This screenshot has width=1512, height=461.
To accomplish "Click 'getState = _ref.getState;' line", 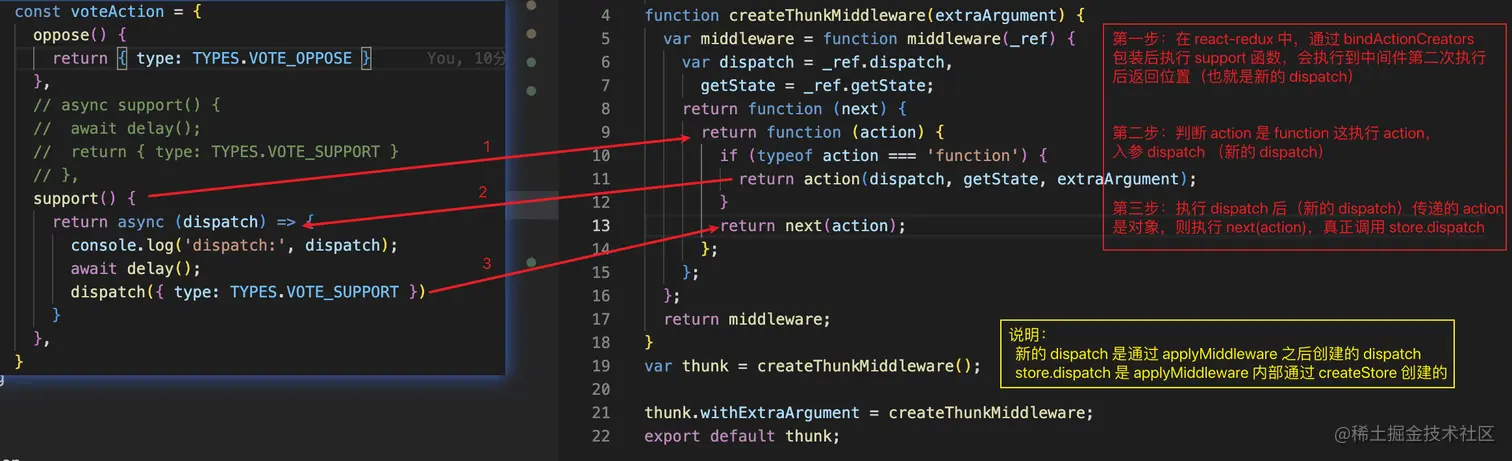I will pos(817,85).
